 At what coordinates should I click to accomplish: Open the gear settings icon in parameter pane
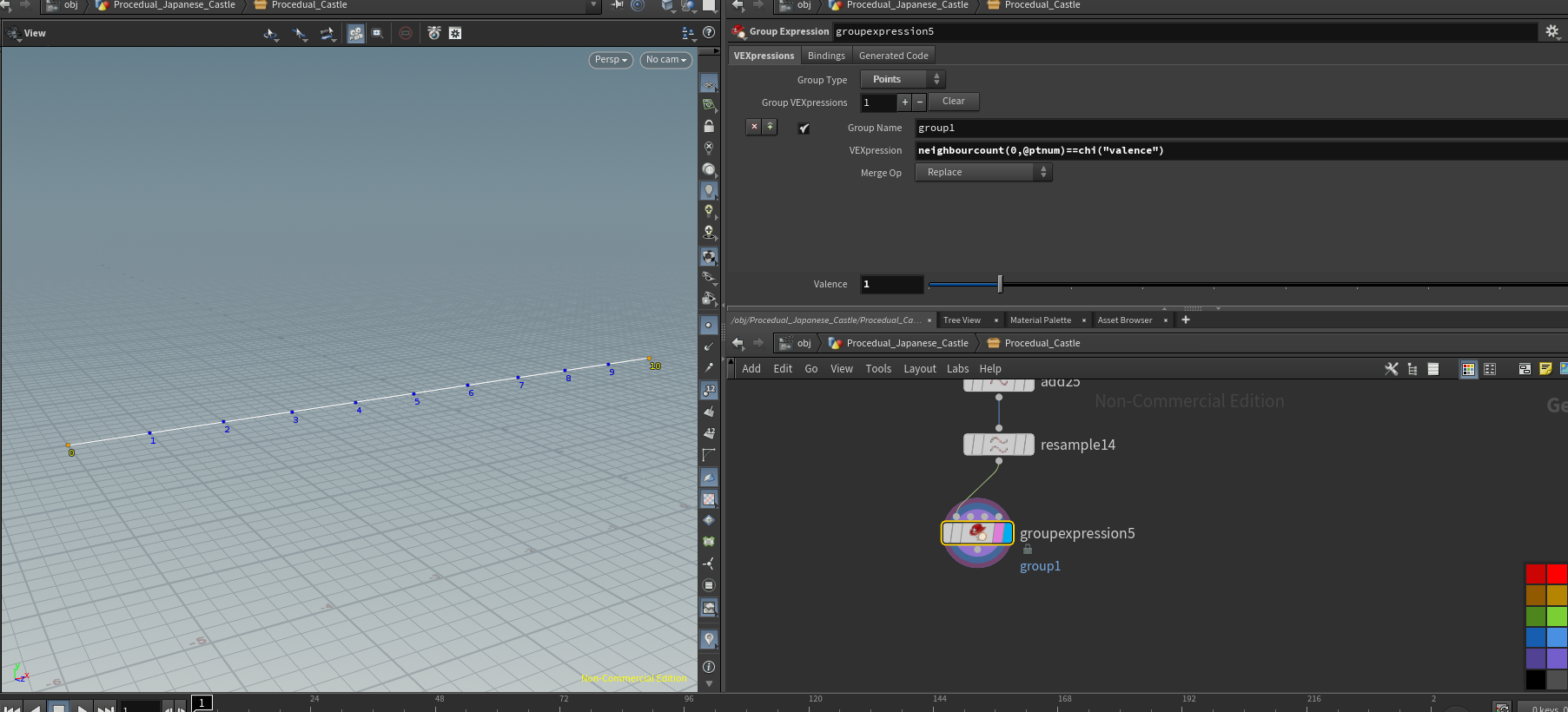[x=1551, y=31]
